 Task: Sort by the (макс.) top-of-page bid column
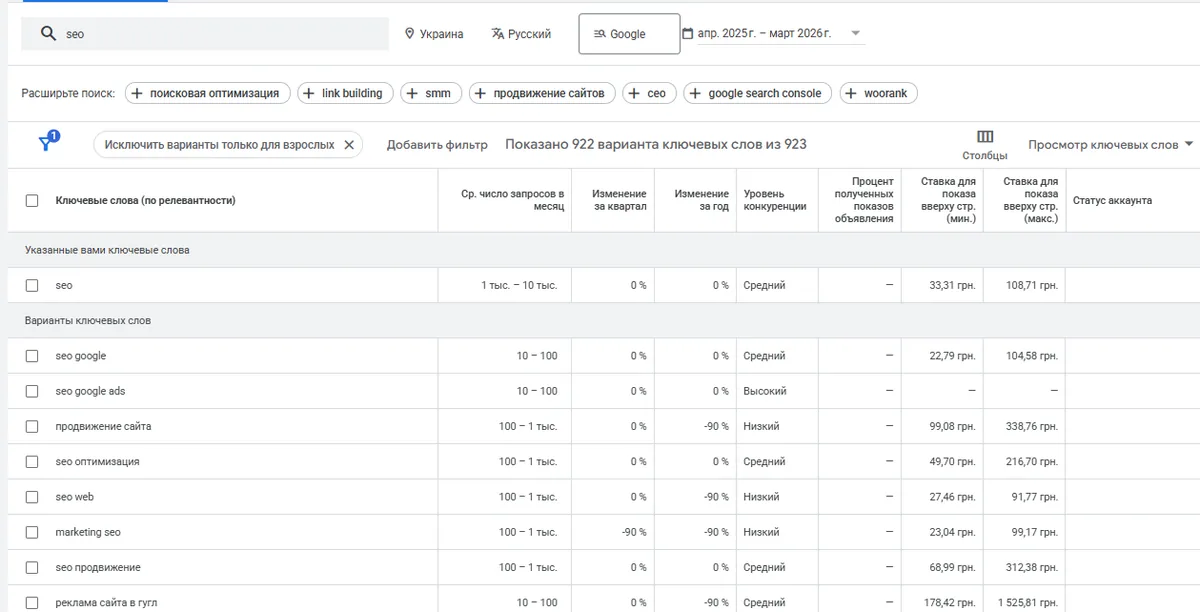click(1030, 200)
